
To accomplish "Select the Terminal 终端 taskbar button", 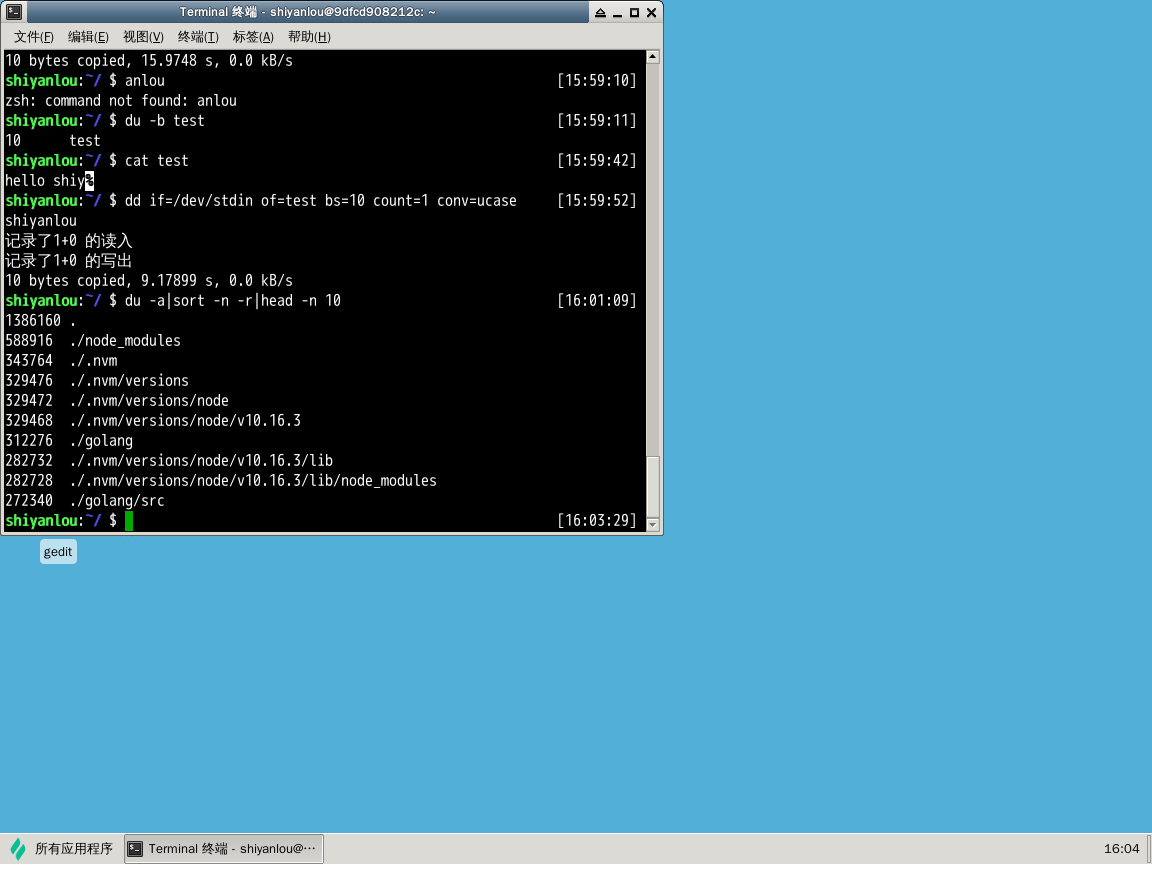I will point(224,848).
